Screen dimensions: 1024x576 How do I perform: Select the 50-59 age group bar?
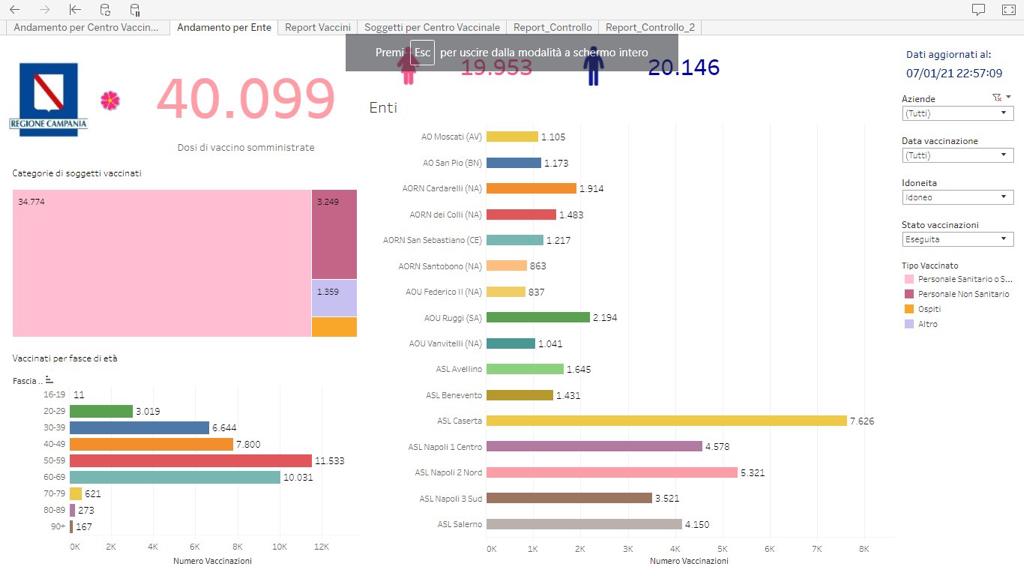tap(190, 461)
